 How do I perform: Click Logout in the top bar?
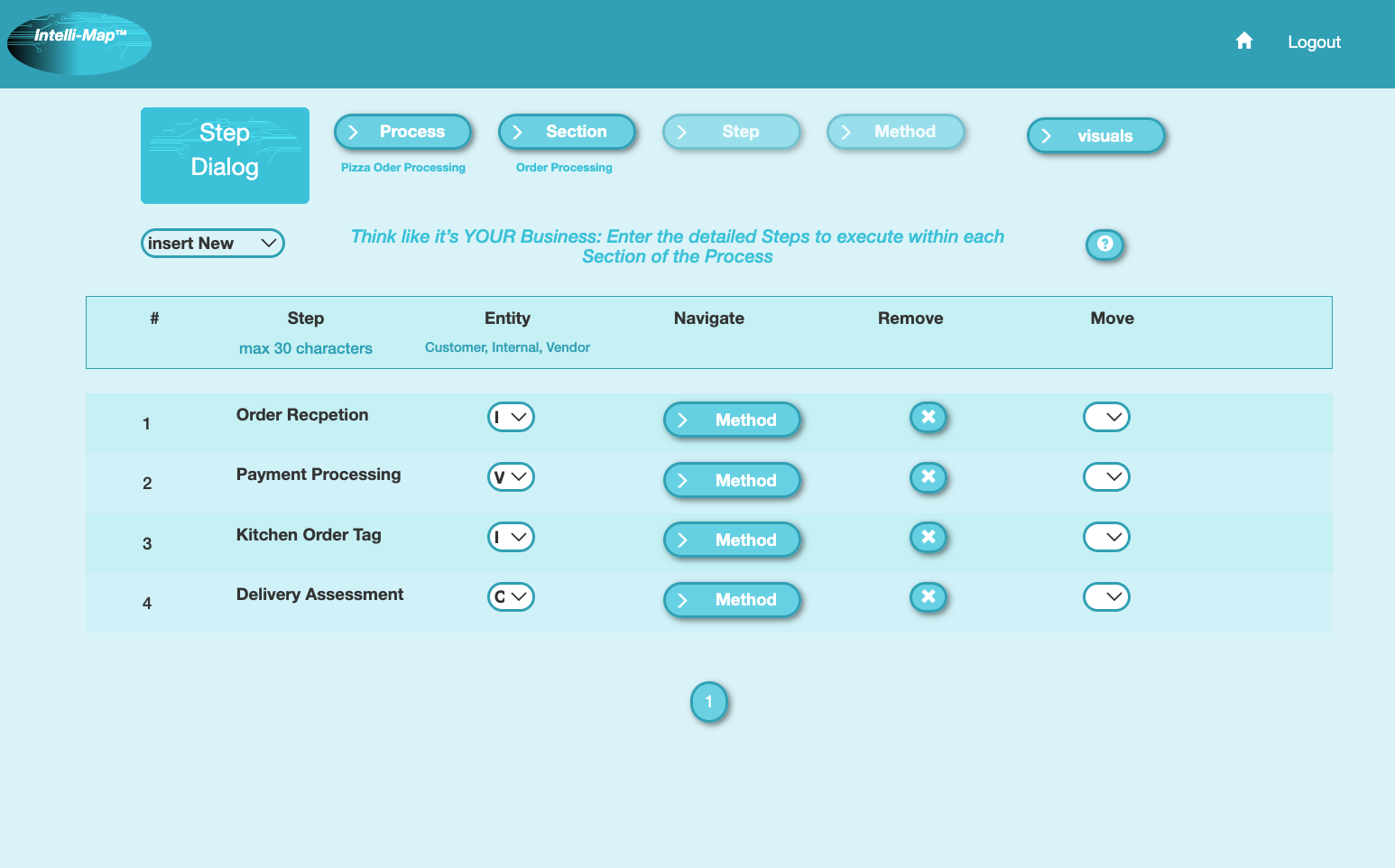[1314, 42]
